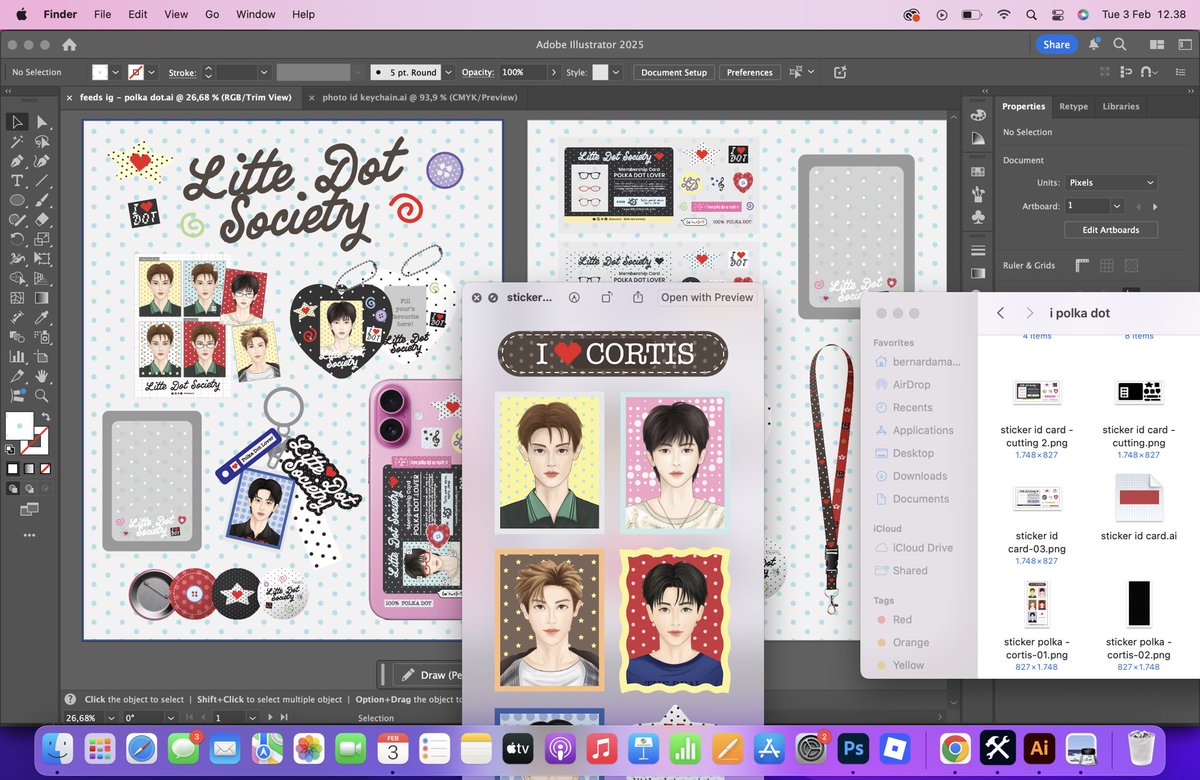Open the stroke weight dropdown
The width and height of the screenshot is (1200, 780).
(264, 72)
